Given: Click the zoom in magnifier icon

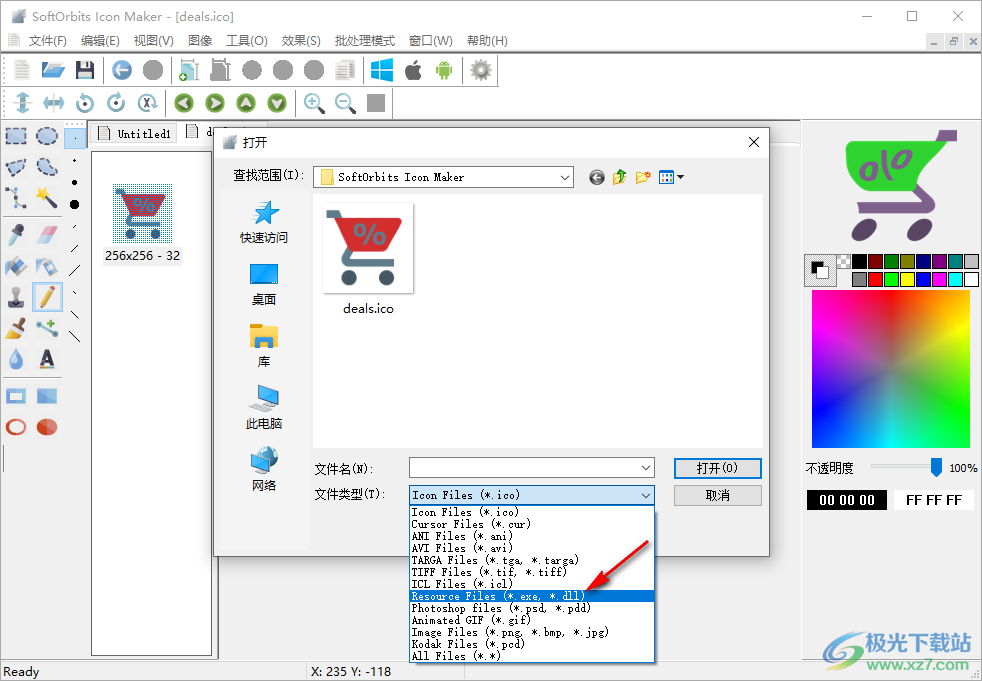Looking at the screenshot, I should [314, 103].
